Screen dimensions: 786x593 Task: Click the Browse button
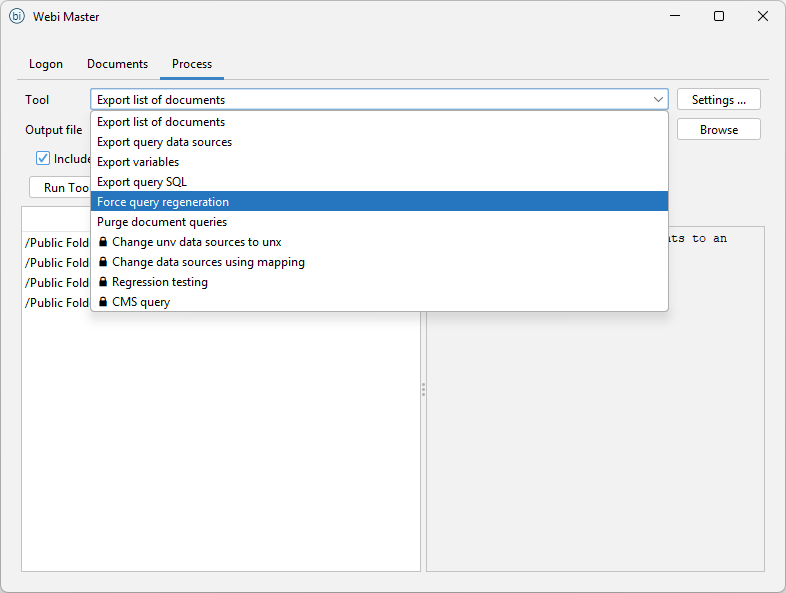[718, 130]
